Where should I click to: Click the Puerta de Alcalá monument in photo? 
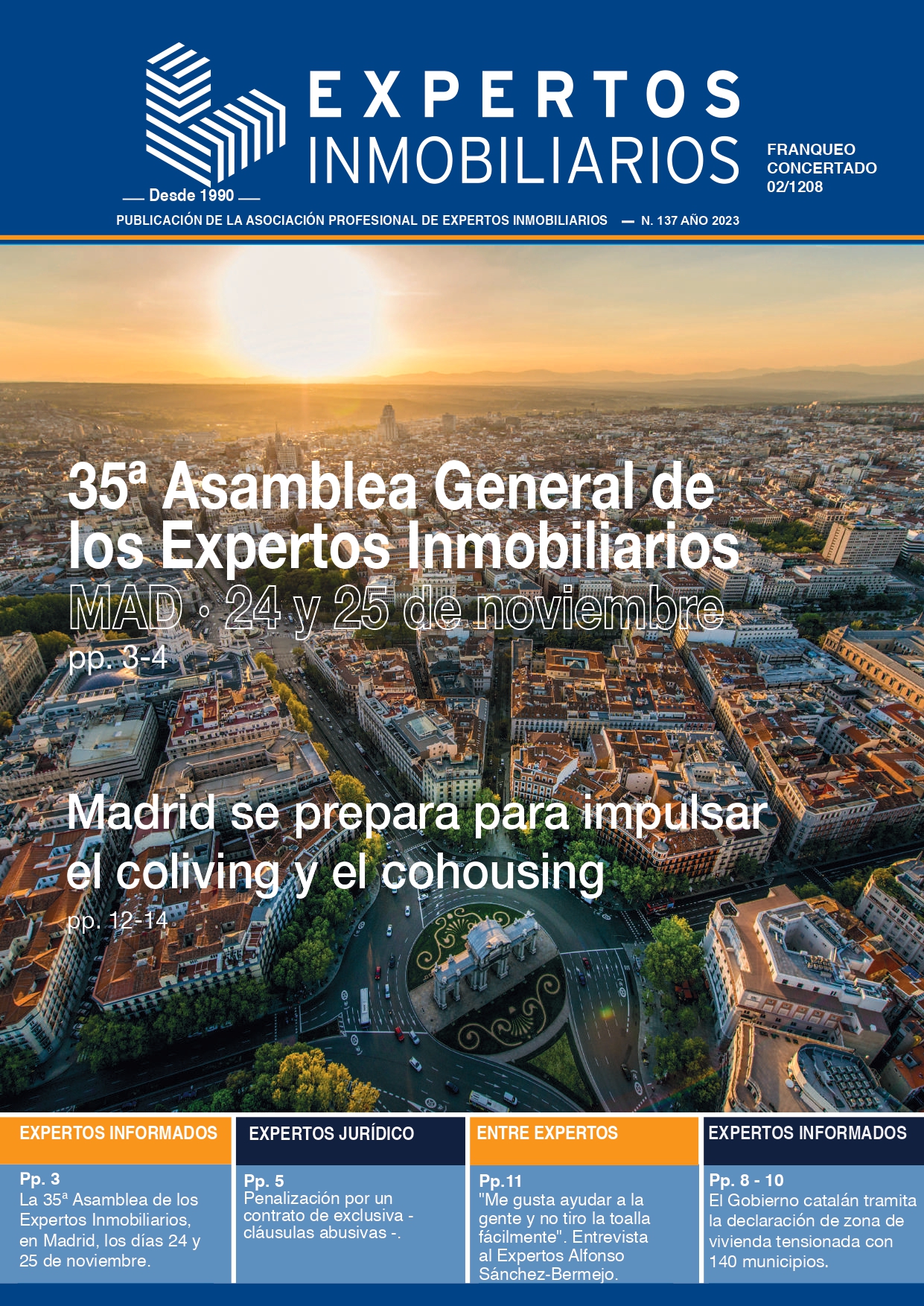pos(485,961)
